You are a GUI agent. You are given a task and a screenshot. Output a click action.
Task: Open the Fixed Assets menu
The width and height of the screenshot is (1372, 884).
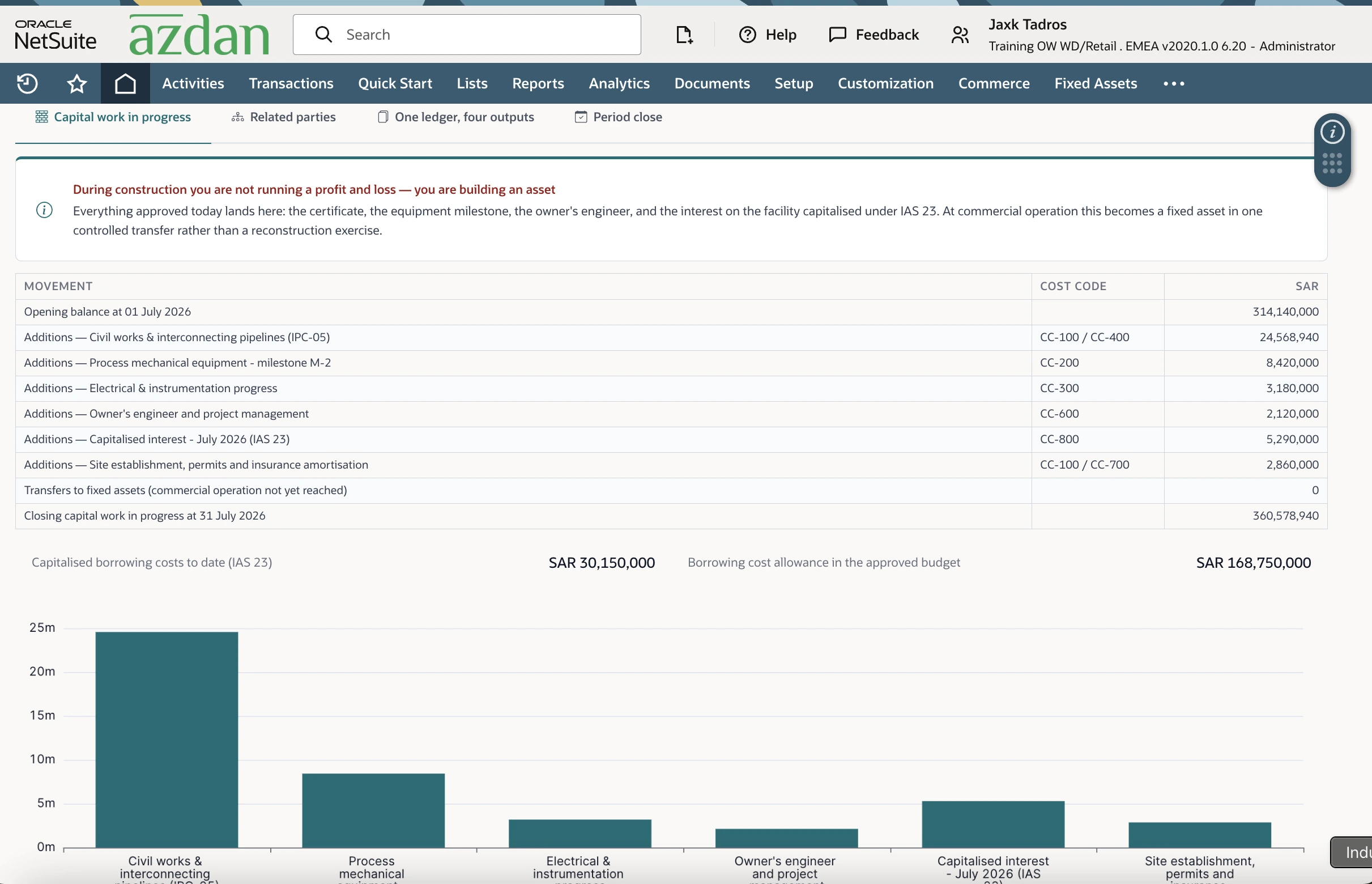click(1096, 83)
